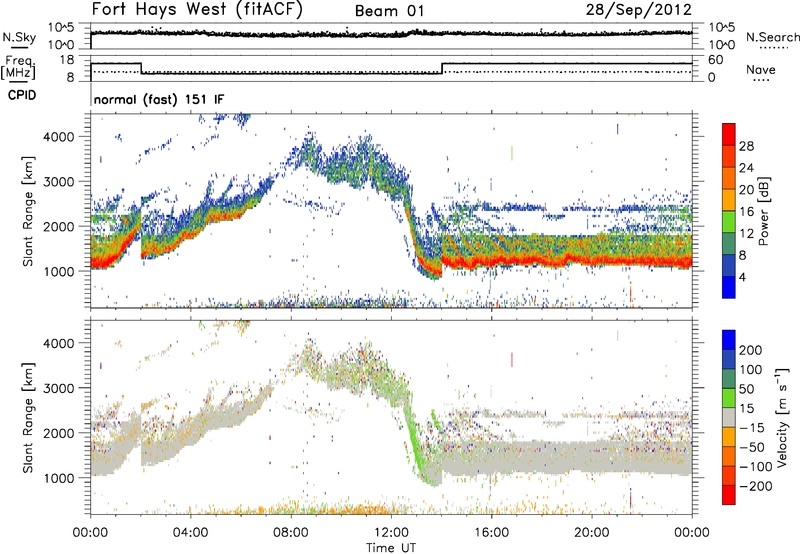Click the power panel 'Slant Range [km]' label
This screenshot has width=800, height=554.
(28, 211)
